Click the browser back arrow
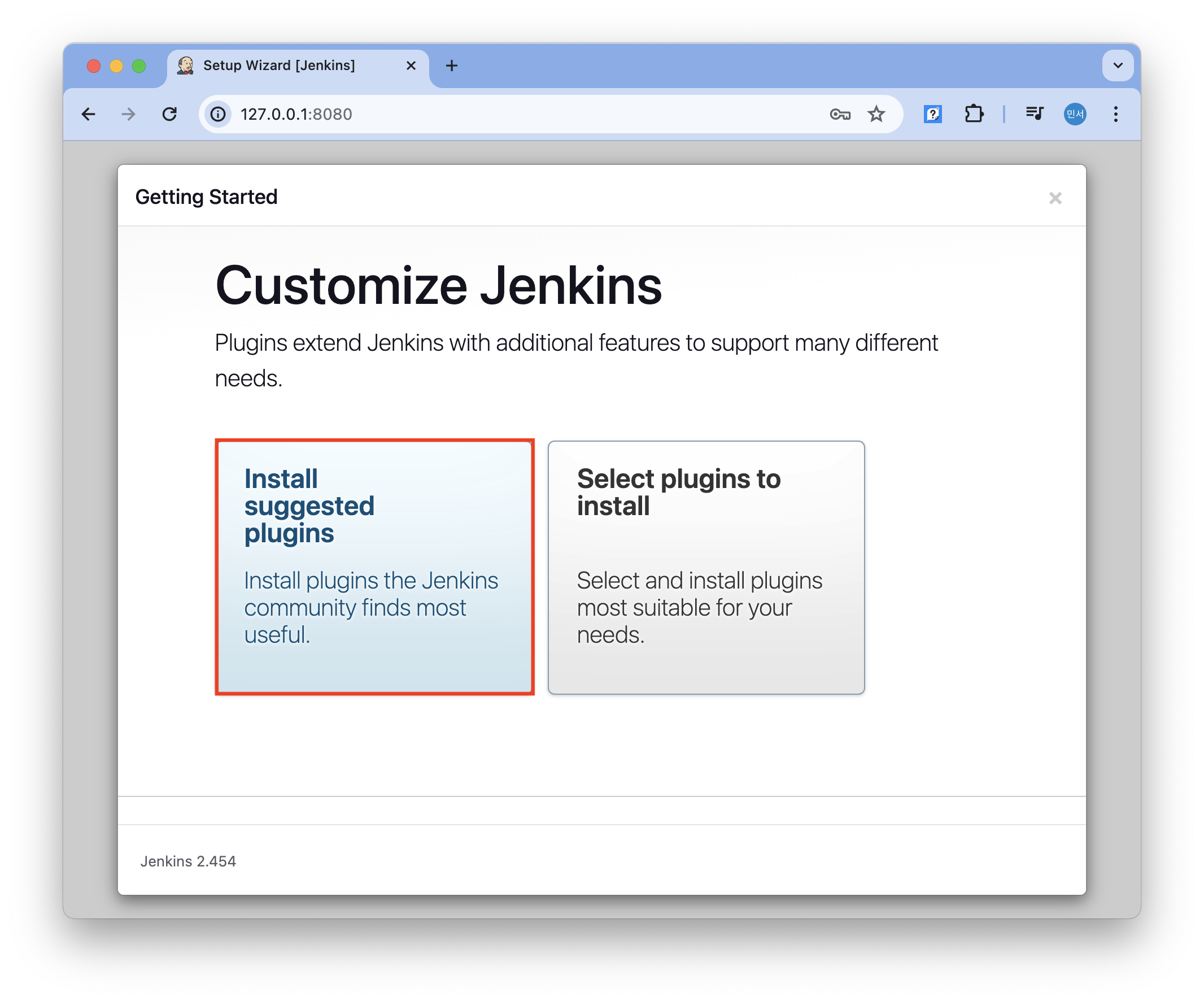Screen dimensions: 1204x1002 88,114
